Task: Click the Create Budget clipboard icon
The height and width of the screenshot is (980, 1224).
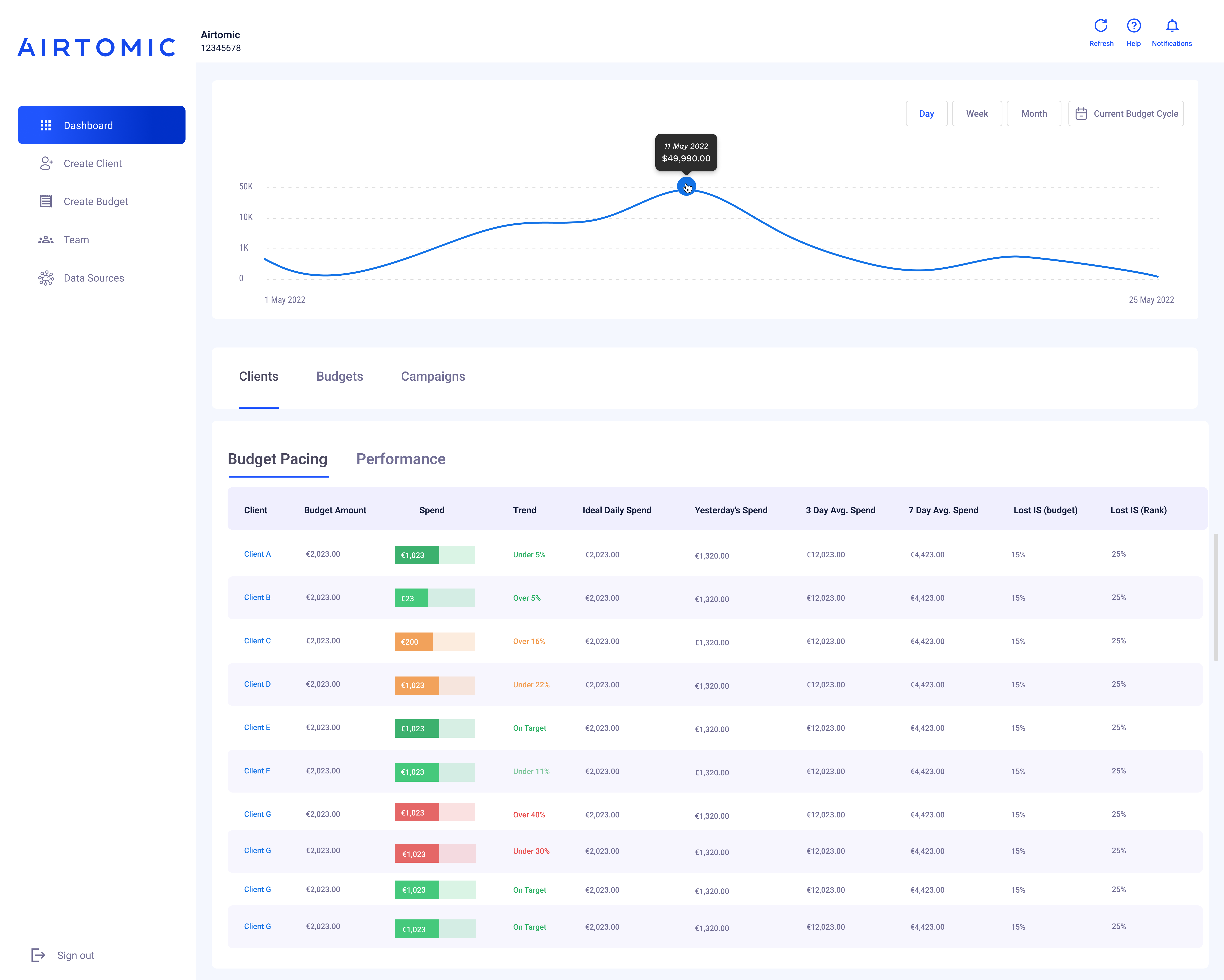Action: point(46,201)
